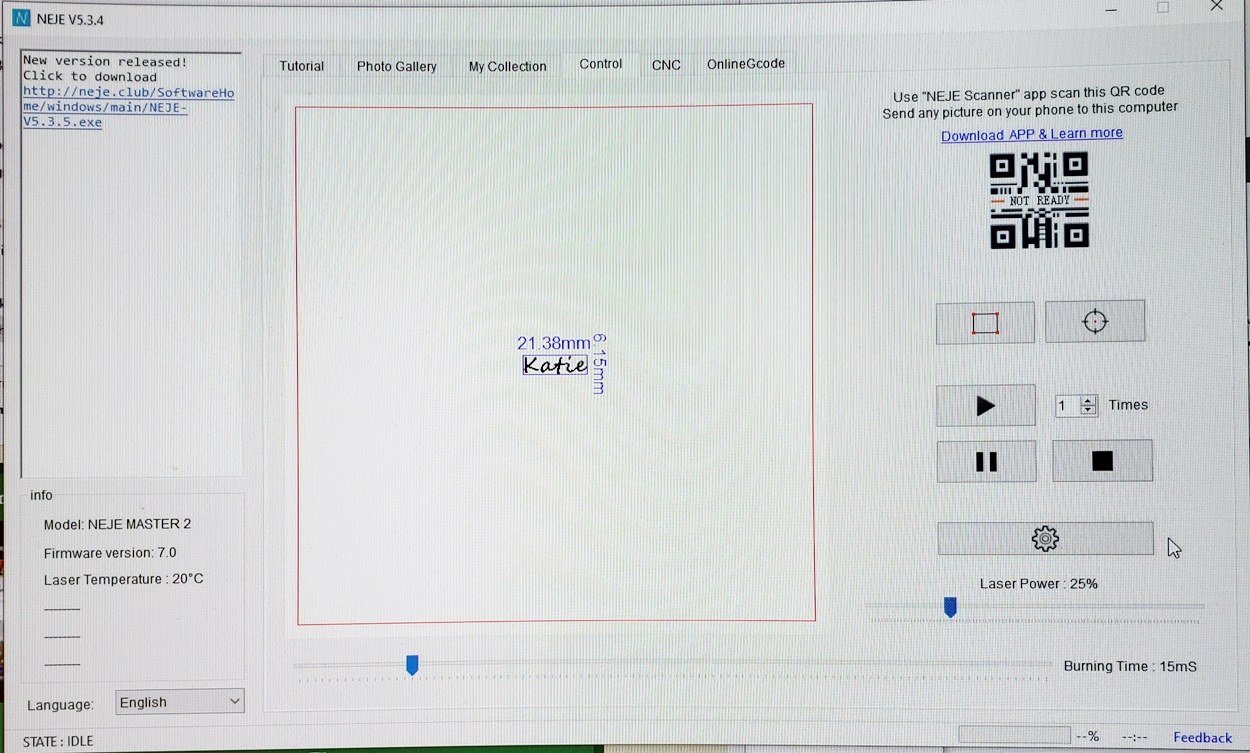The width and height of the screenshot is (1250, 753).
Task: Open settings with the gear button
Action: click(x=1044, y=539)
